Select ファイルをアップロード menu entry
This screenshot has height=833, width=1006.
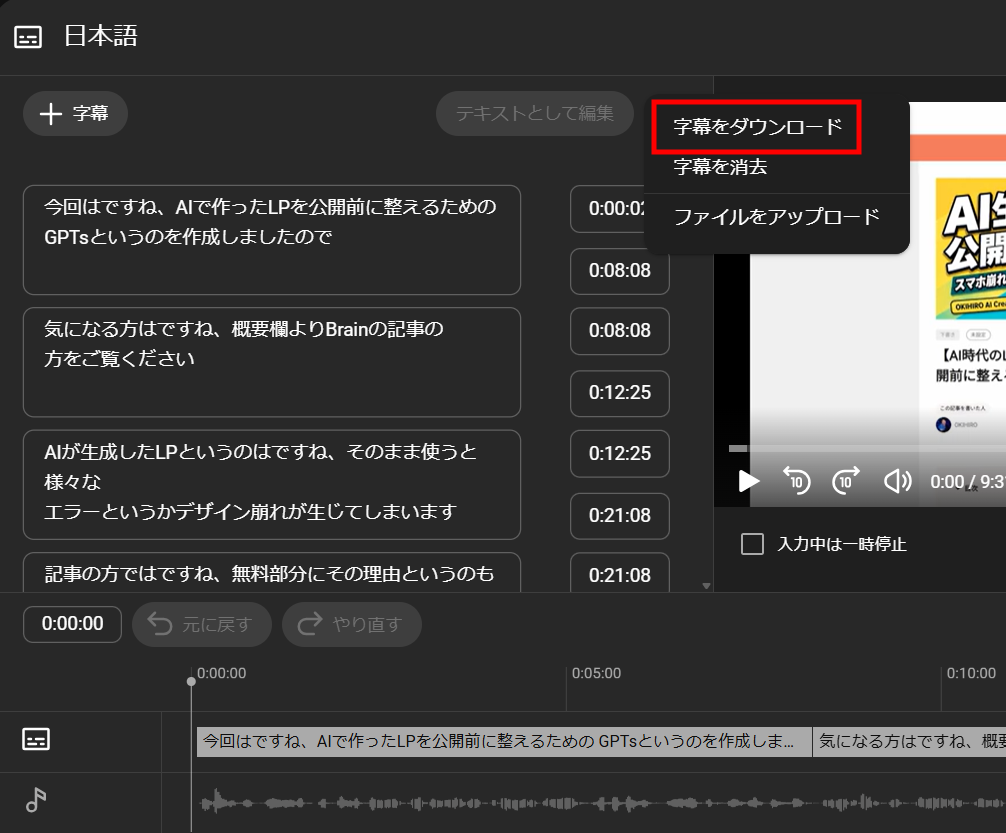776,217
